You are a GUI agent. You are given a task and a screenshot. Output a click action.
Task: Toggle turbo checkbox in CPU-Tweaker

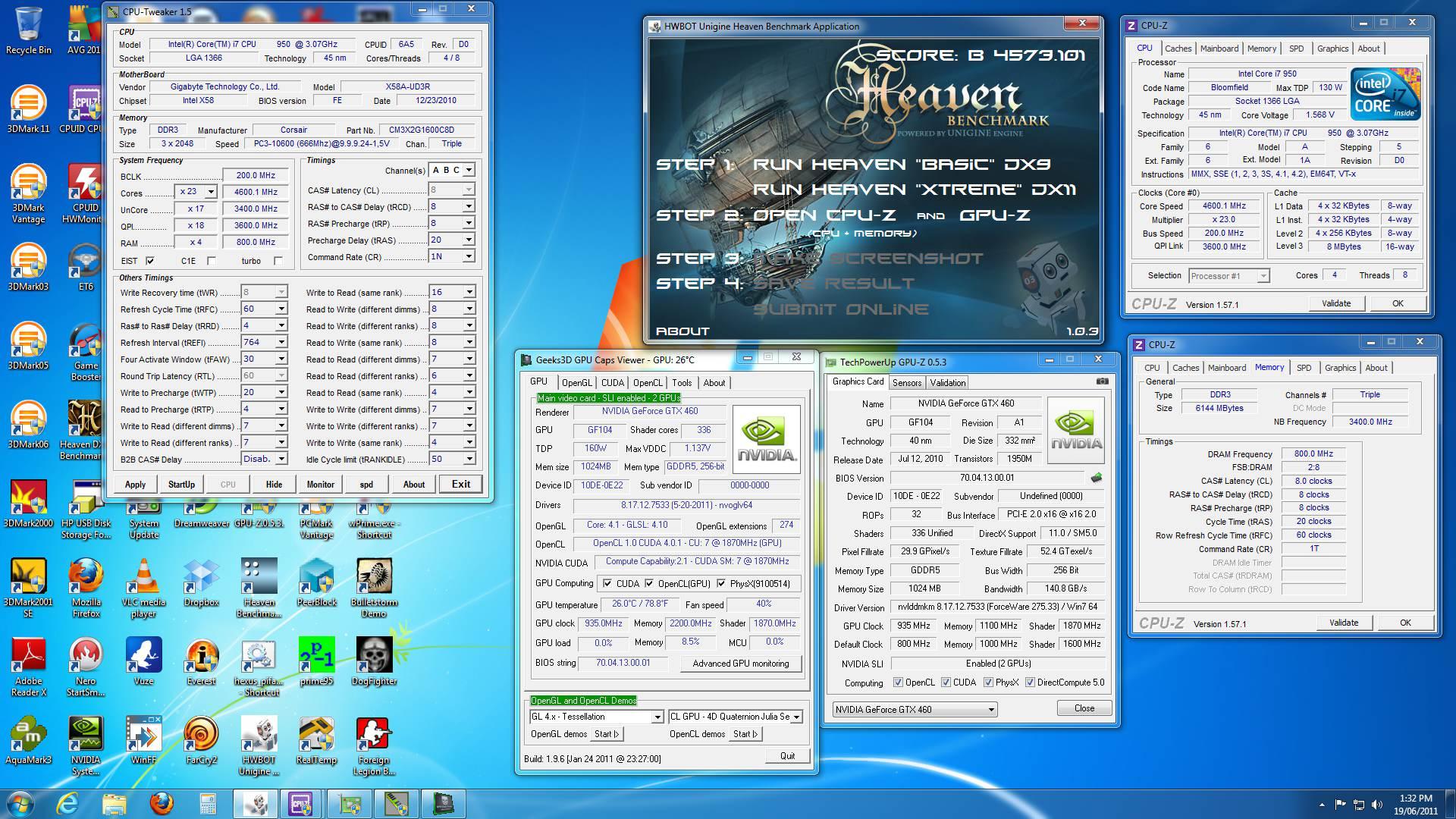pos(278,261)
